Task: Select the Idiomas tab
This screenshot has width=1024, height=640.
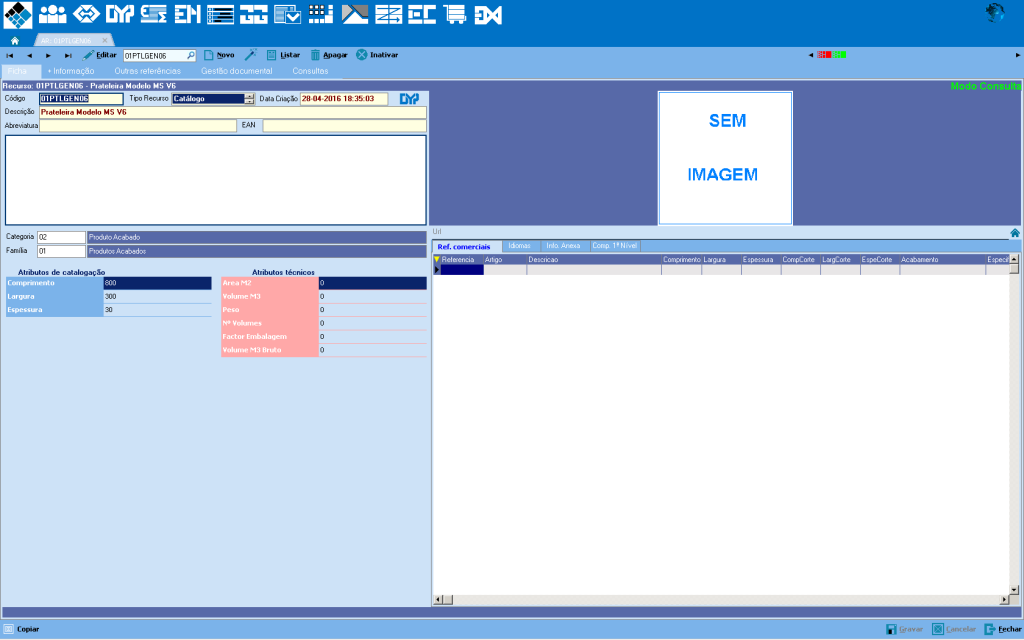Action: (519, 245)
